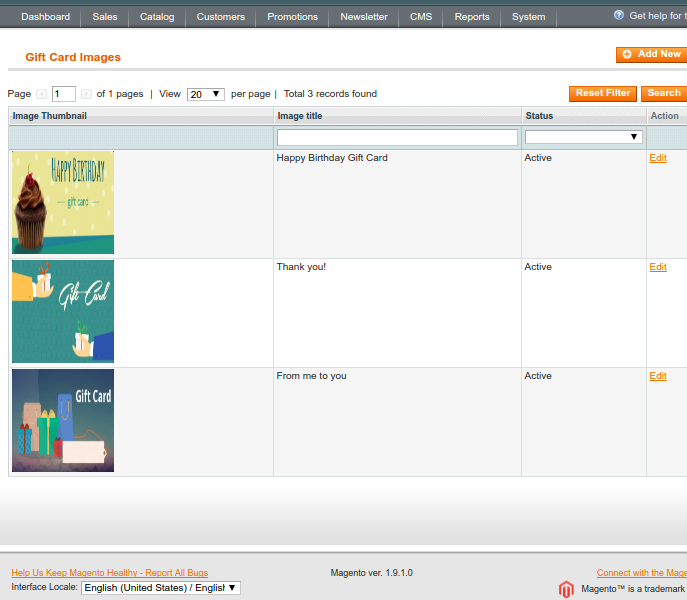
Task: Open the Catalog menu
Action: (157, 17)
